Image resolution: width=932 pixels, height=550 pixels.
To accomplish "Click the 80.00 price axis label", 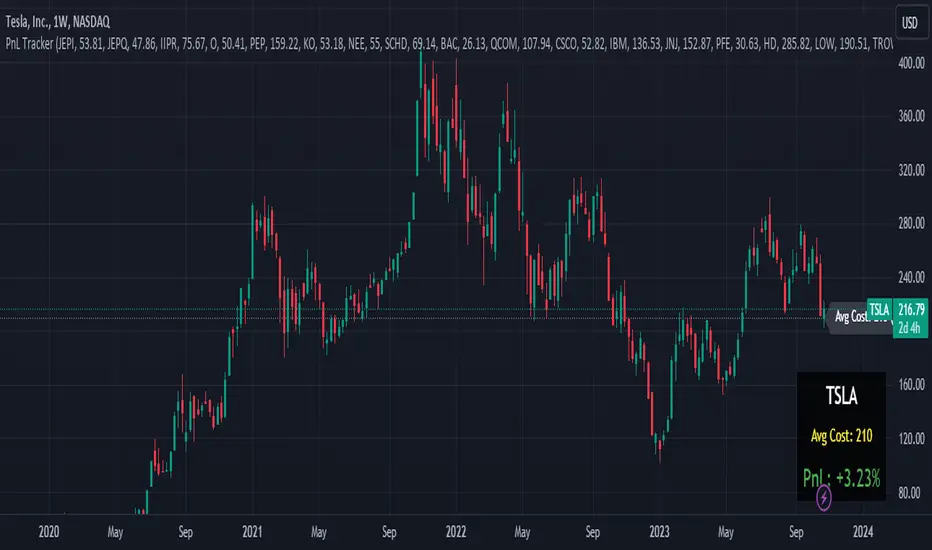I will (911, 493).
